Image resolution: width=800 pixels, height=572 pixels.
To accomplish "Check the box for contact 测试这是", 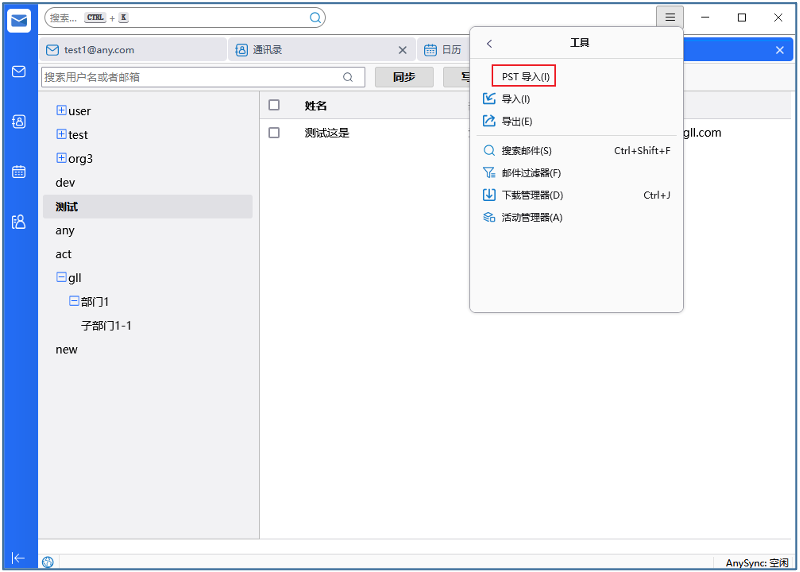I will (274, 133).
